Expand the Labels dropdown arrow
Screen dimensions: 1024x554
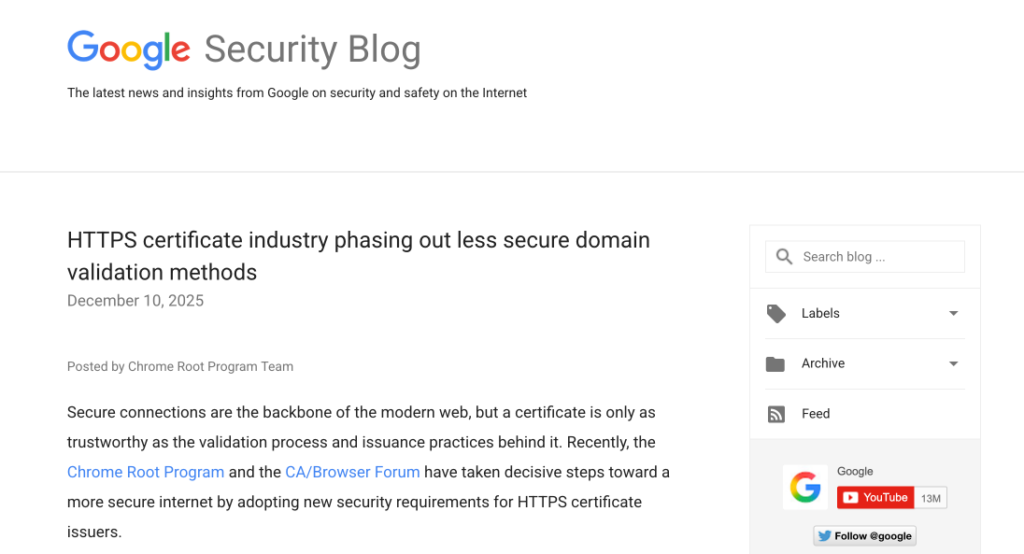[953, 314]
